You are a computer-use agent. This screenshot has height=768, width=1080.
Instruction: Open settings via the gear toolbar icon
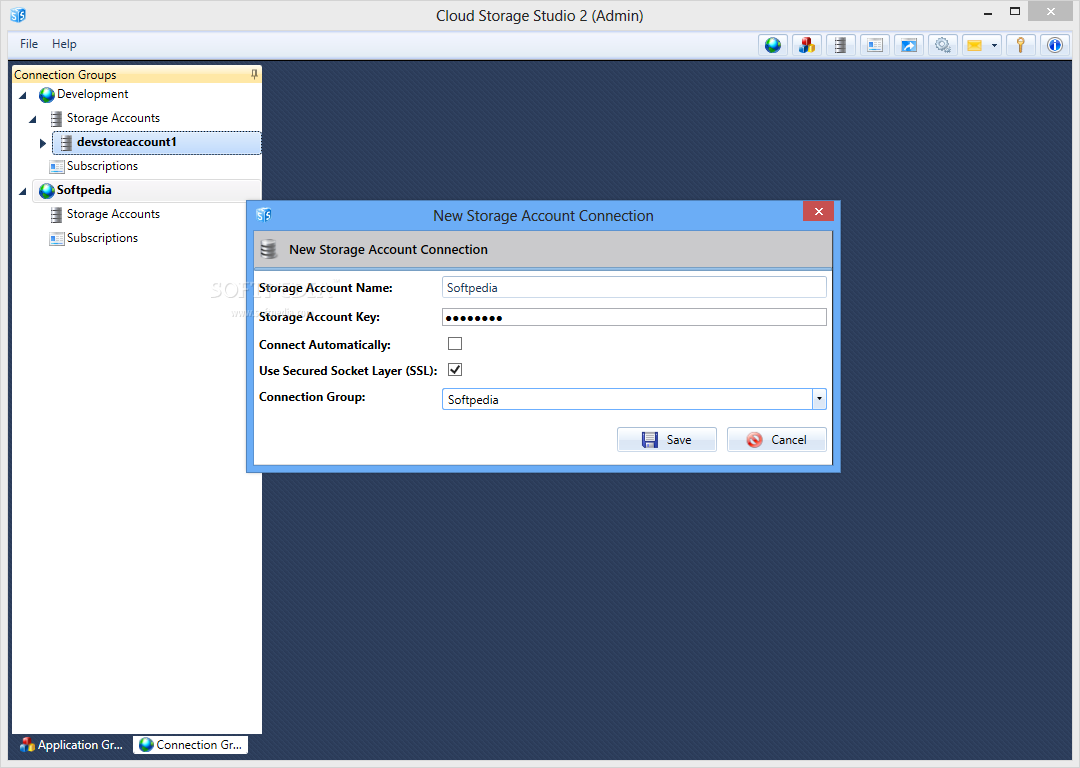pyautogui.click(x=942, y=45)
